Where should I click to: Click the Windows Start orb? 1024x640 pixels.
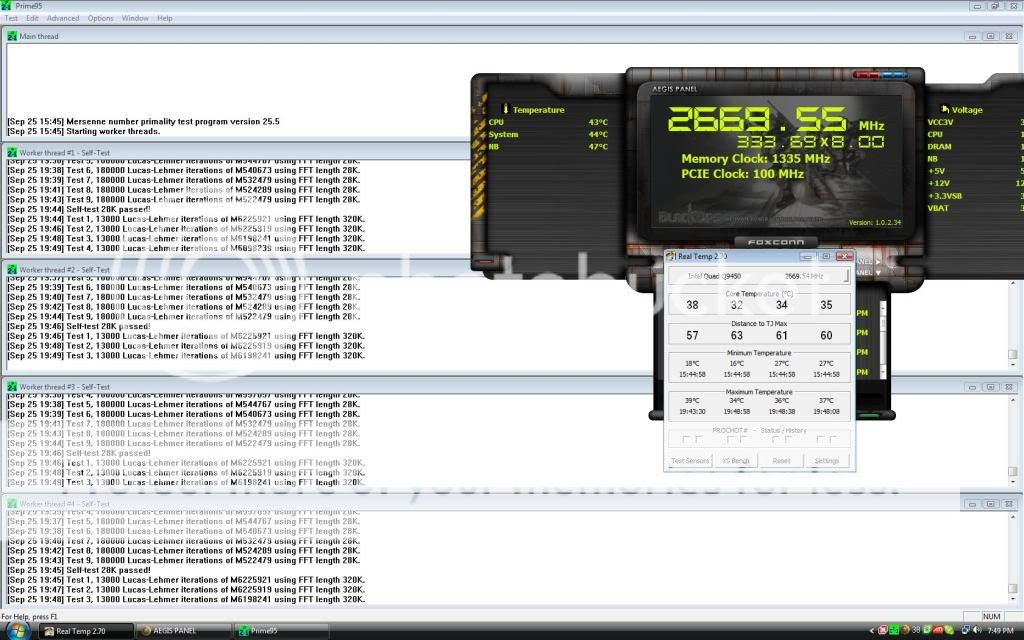coord(16,631)
